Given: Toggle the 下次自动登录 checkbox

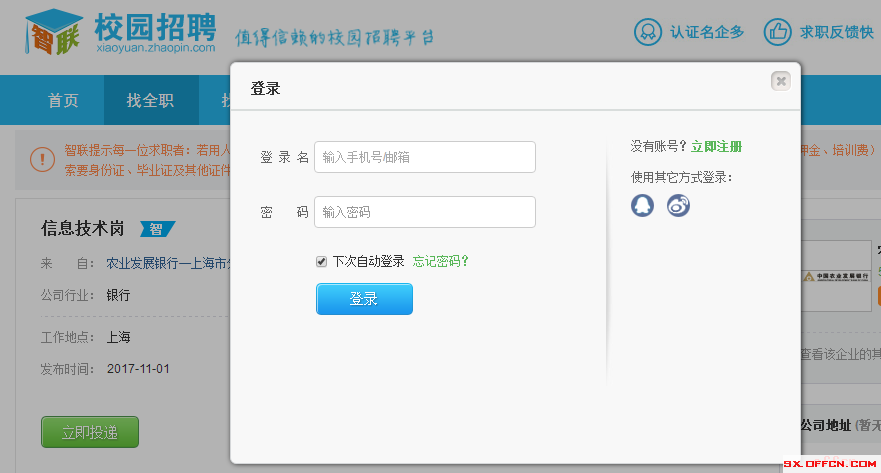Looking at the screenshot, I should [321, 262].
